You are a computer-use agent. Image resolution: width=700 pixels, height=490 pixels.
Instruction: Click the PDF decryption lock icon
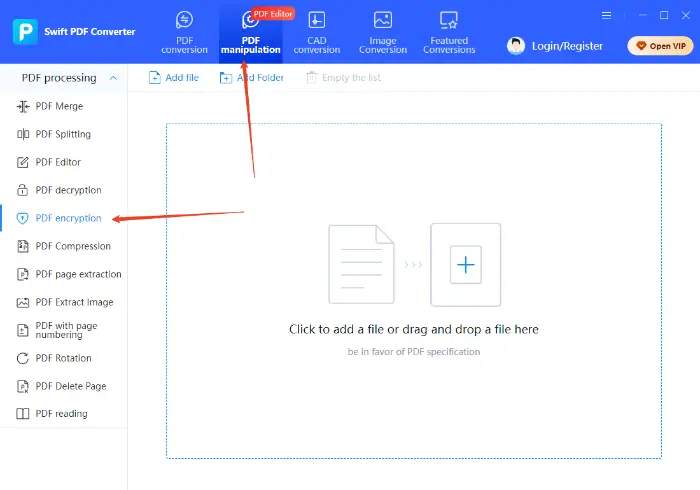pos(22,190)
